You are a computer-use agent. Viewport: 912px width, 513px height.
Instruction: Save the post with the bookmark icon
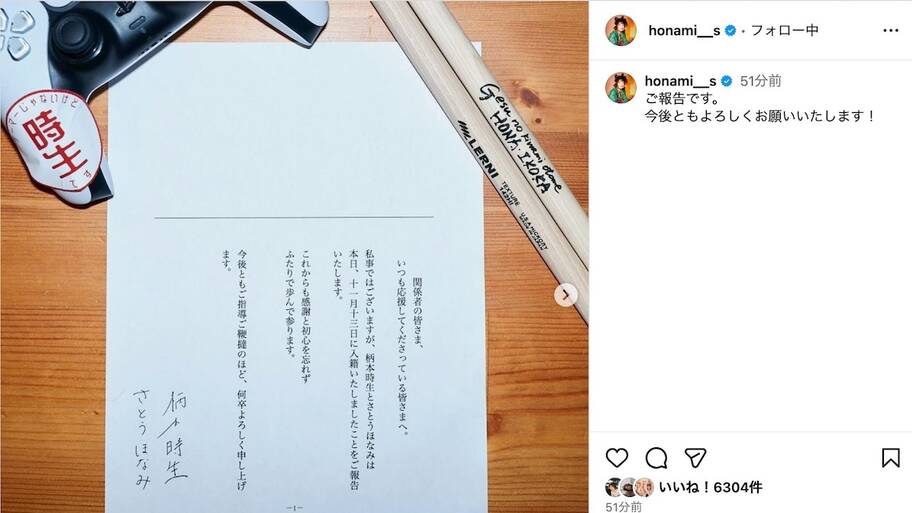pos(890,458)
